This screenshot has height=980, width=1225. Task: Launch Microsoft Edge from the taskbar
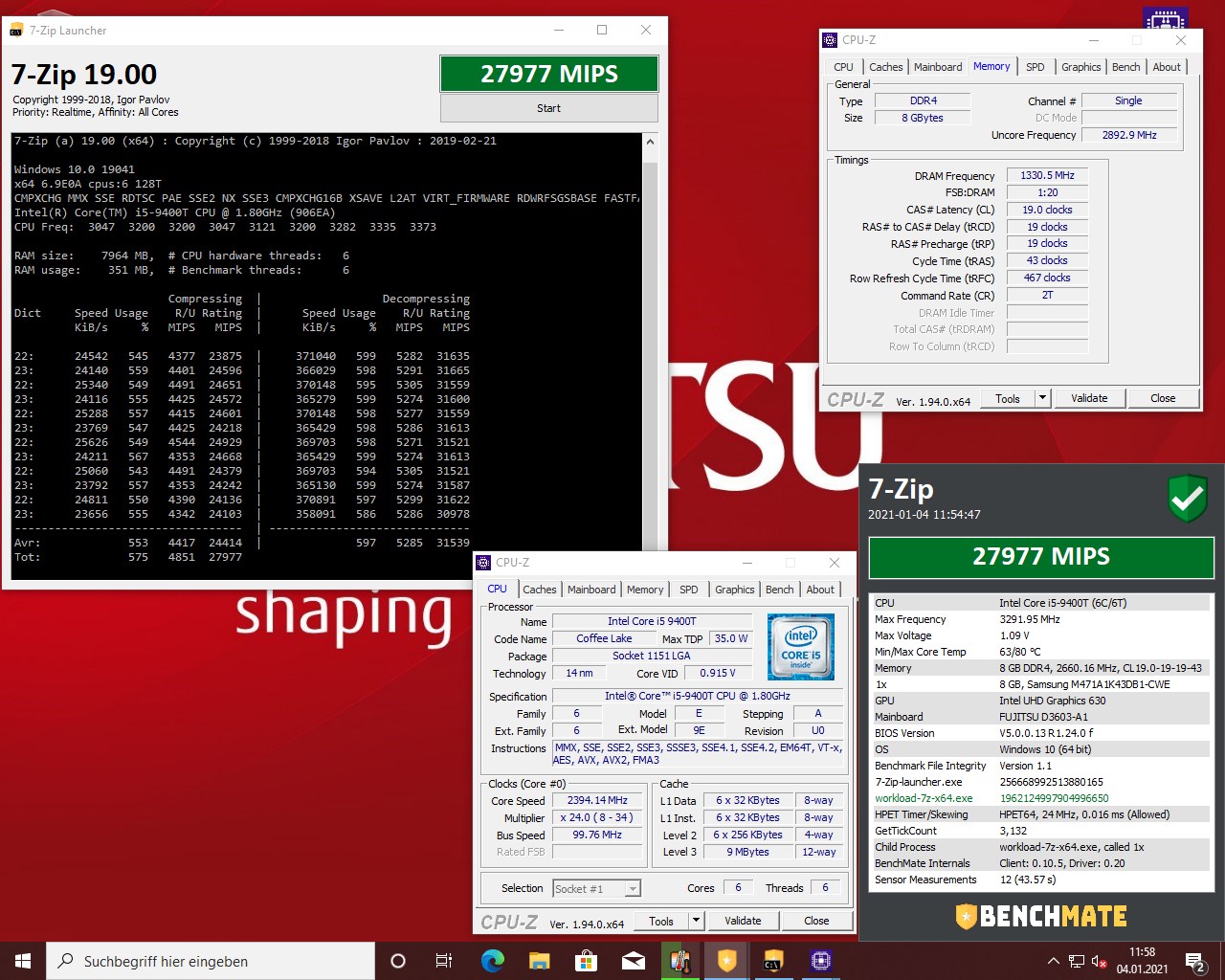click(x=492, y=961)
